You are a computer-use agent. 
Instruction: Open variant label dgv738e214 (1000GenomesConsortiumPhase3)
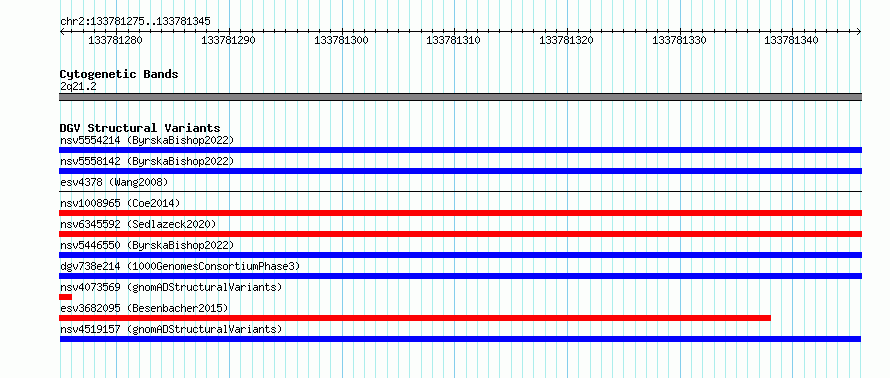179,266
